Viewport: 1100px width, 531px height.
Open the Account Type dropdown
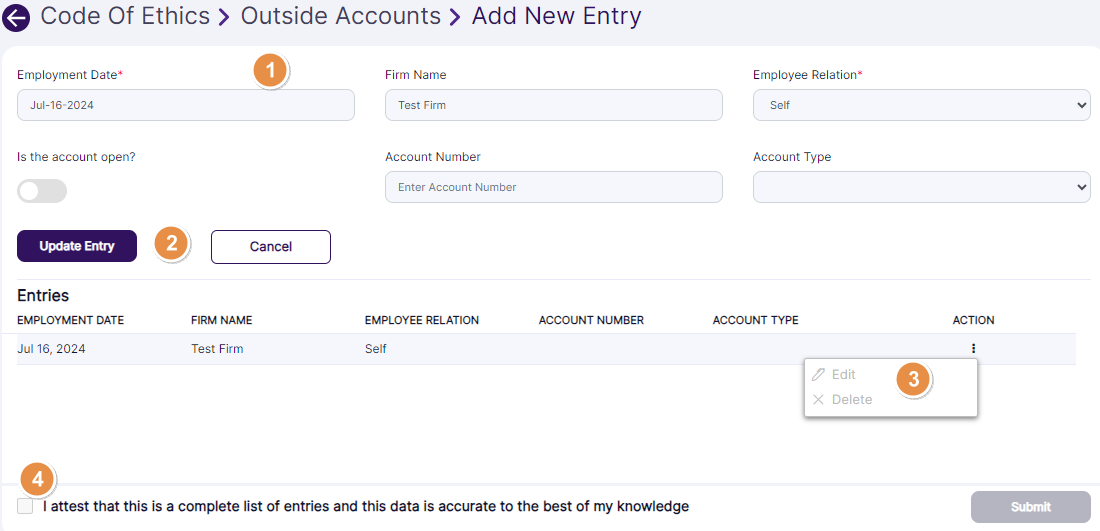[x=921, y=187]
